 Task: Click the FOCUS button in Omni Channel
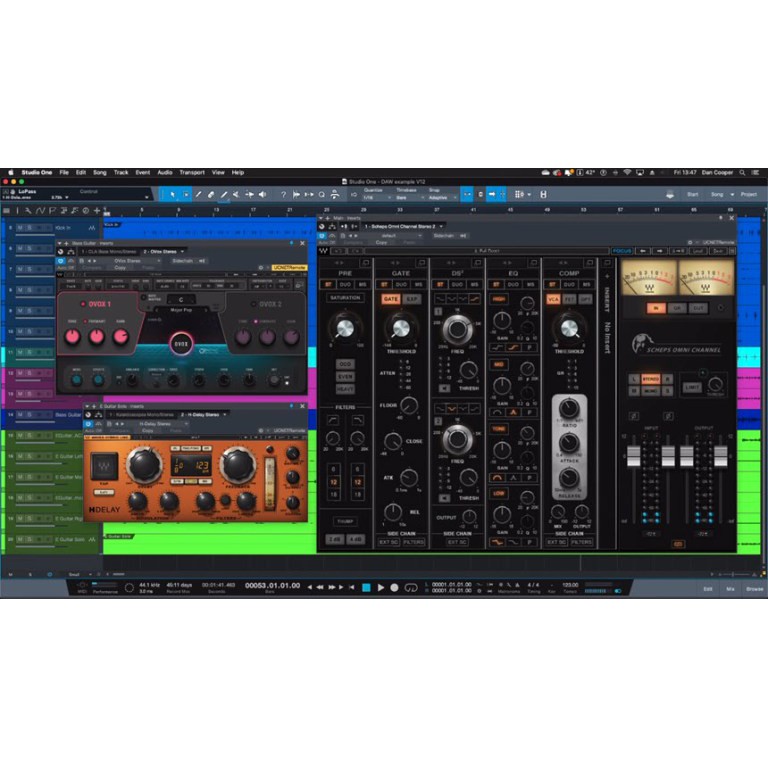(622, 251)
